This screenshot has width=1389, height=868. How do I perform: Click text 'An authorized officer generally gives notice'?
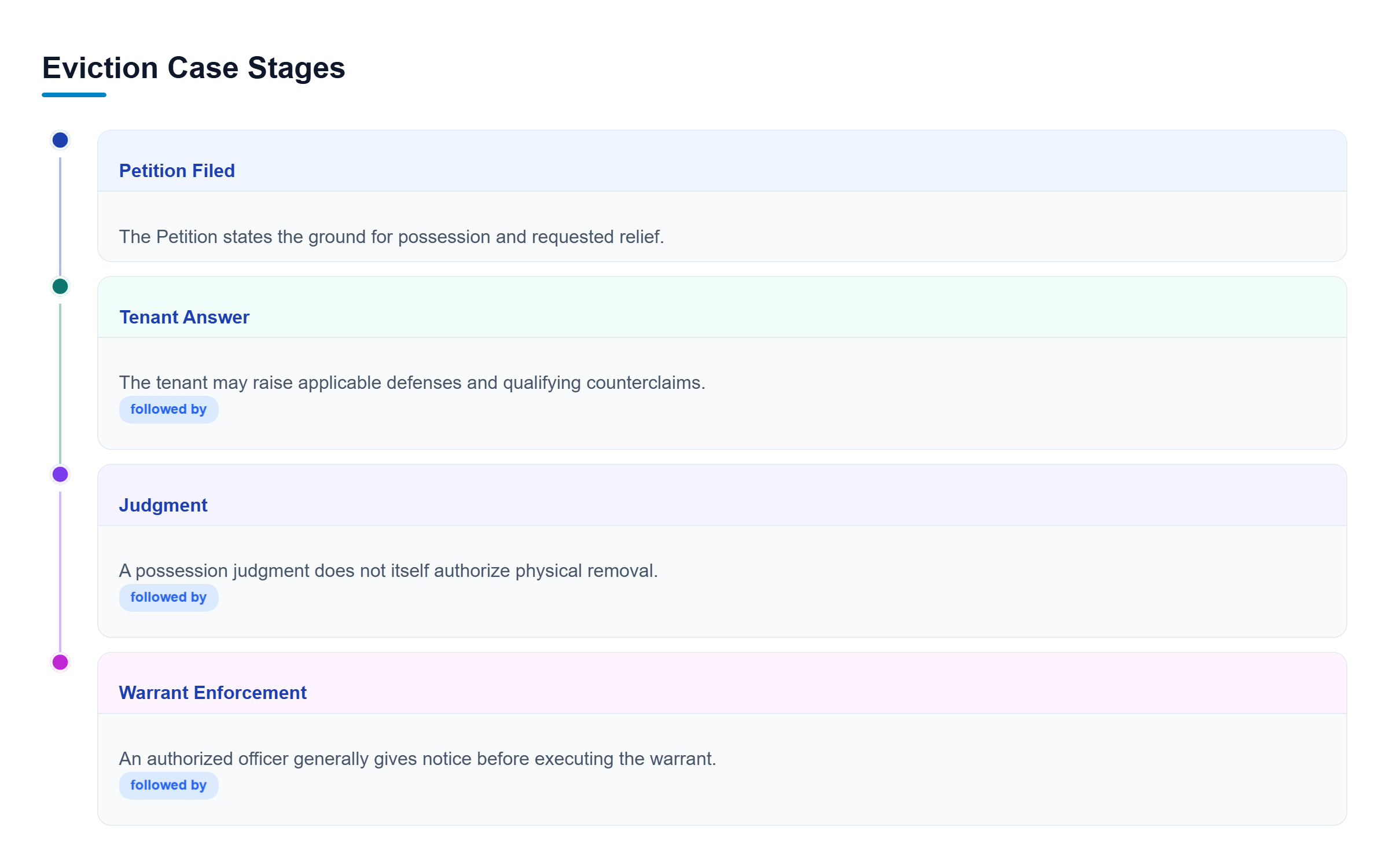coord(295,759)
